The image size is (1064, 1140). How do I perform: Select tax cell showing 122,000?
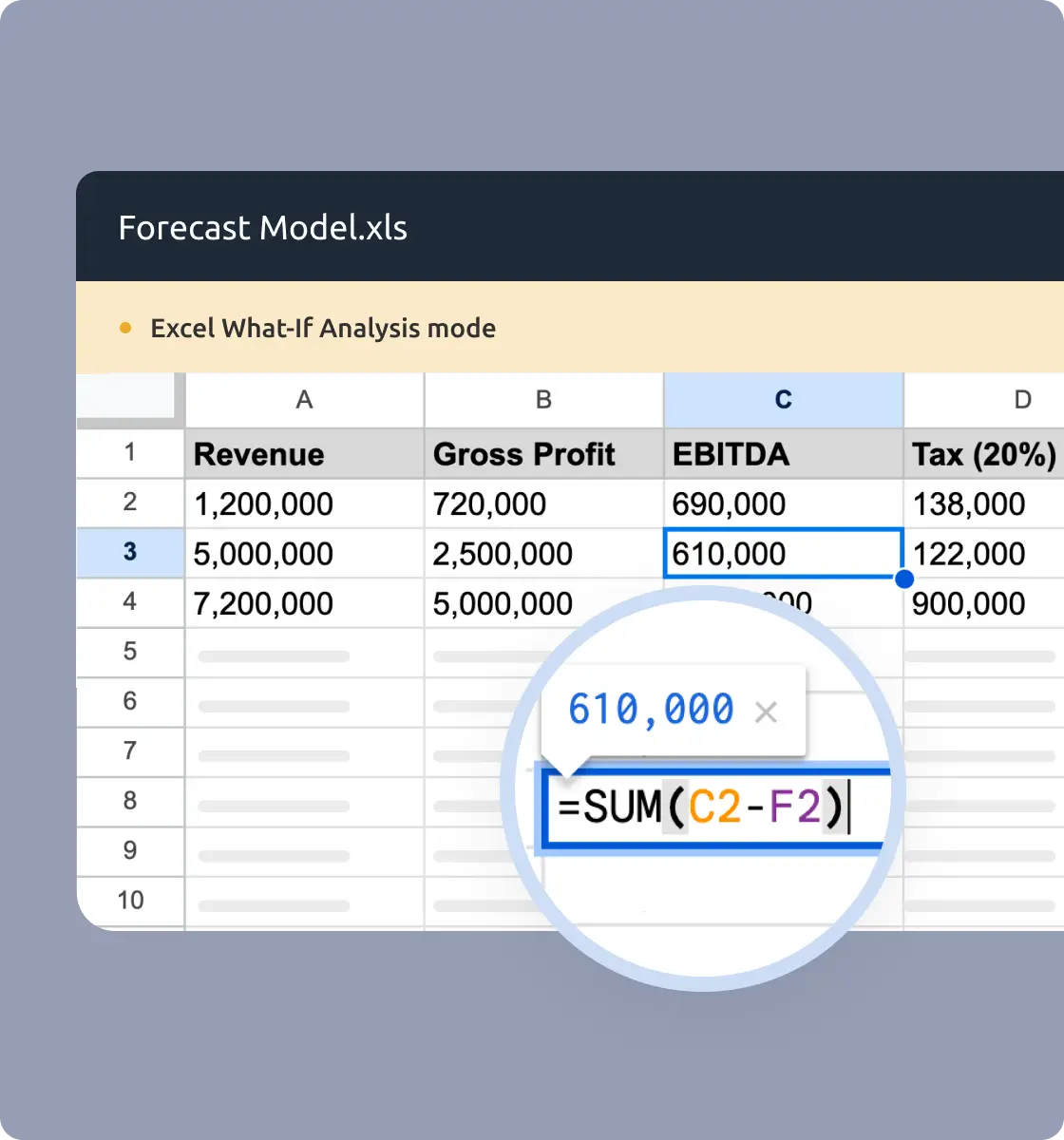coord(984,554)
